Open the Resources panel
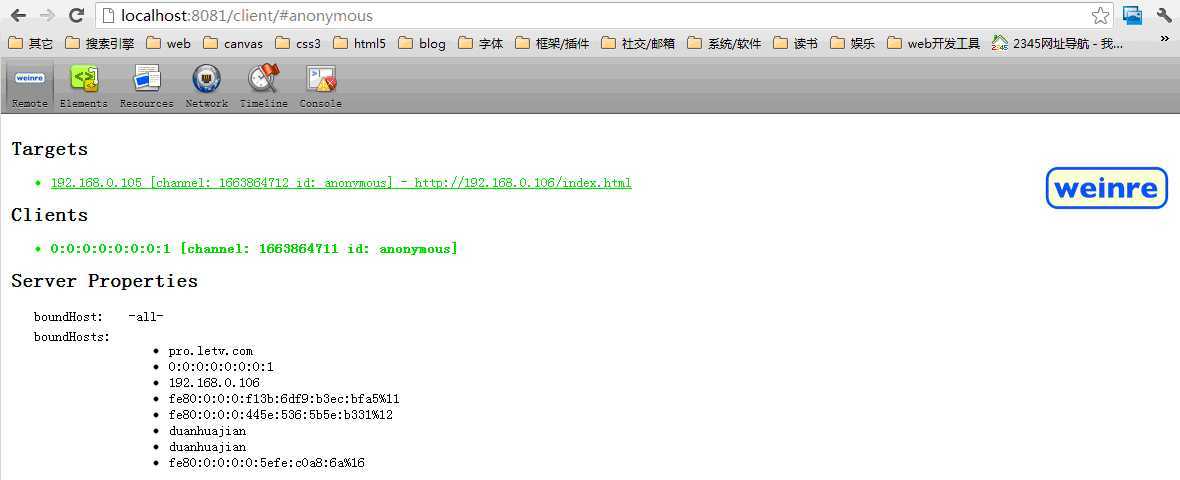Viewport: 1180px width, 480px height. pos(146,85)
